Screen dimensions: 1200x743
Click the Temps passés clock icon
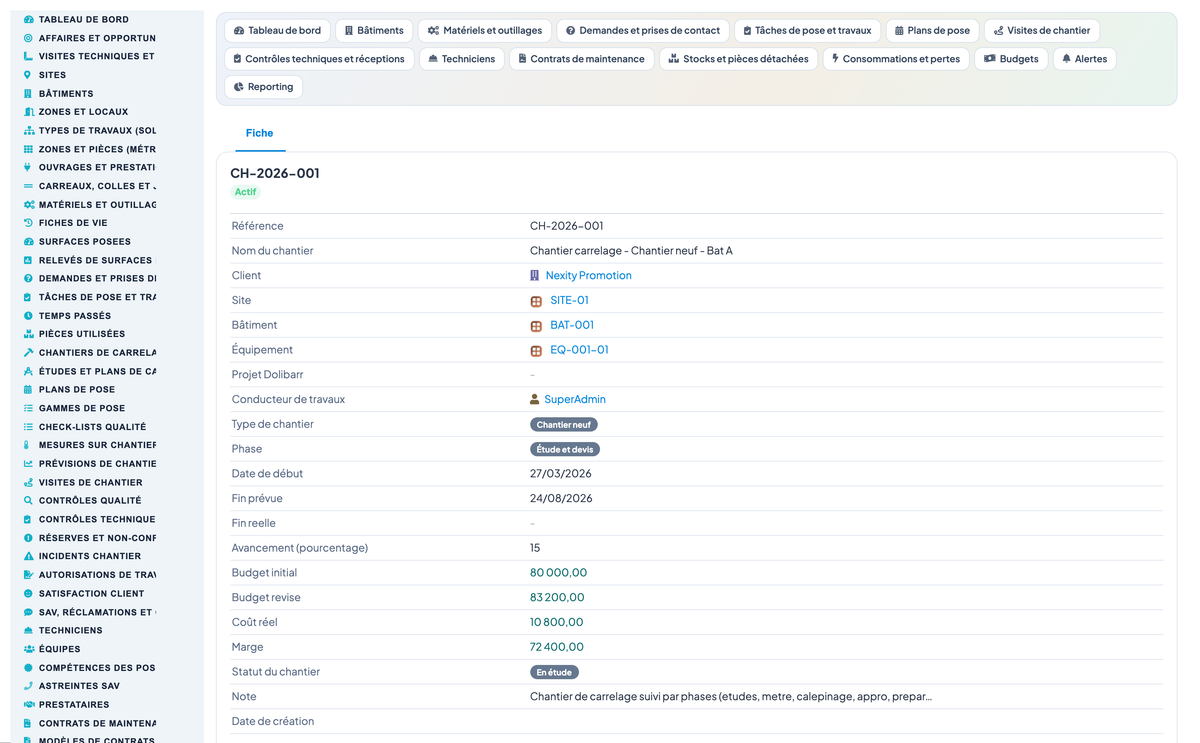[28, 315]
